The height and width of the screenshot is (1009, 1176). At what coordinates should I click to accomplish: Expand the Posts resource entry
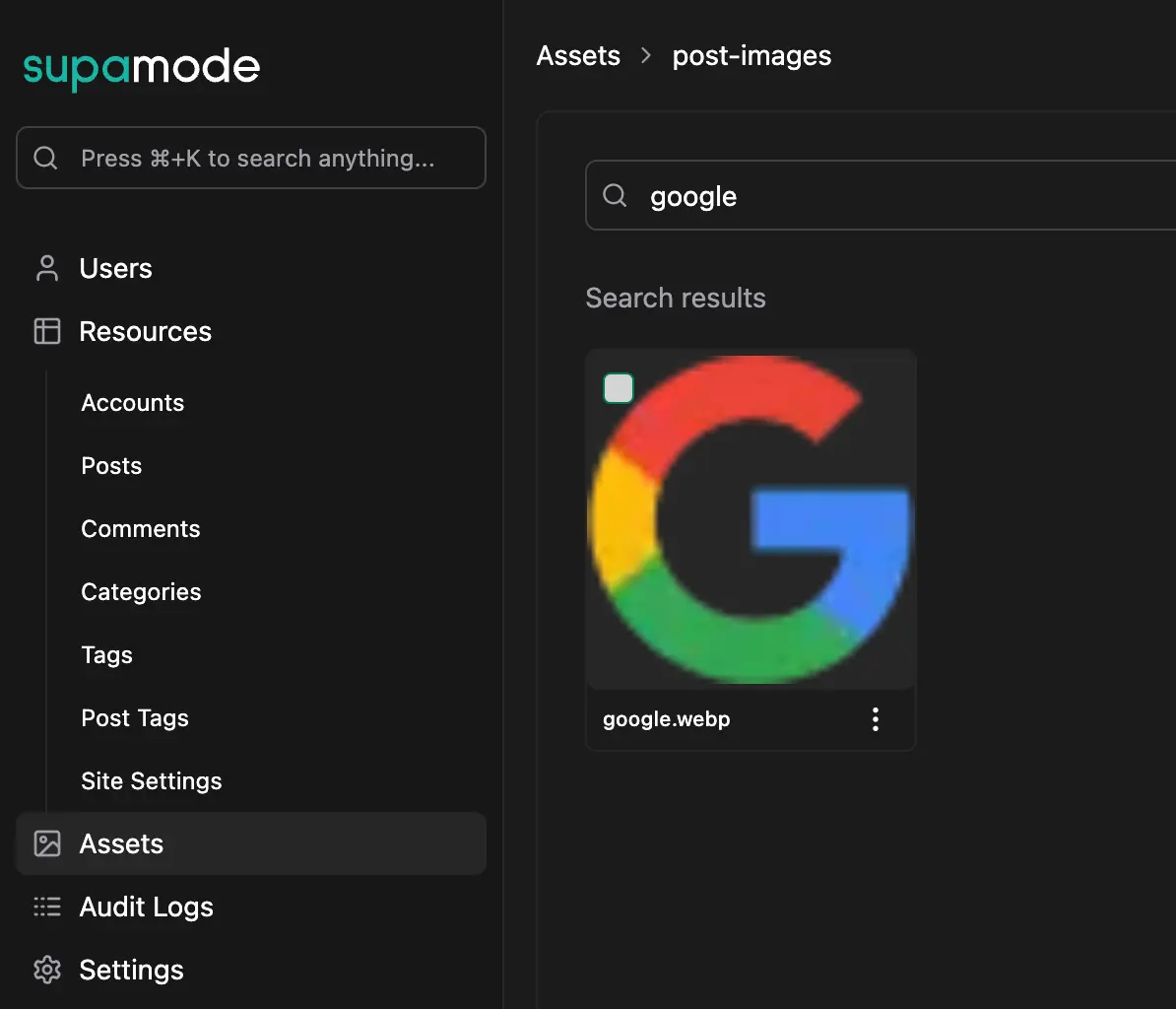[110, 465]
